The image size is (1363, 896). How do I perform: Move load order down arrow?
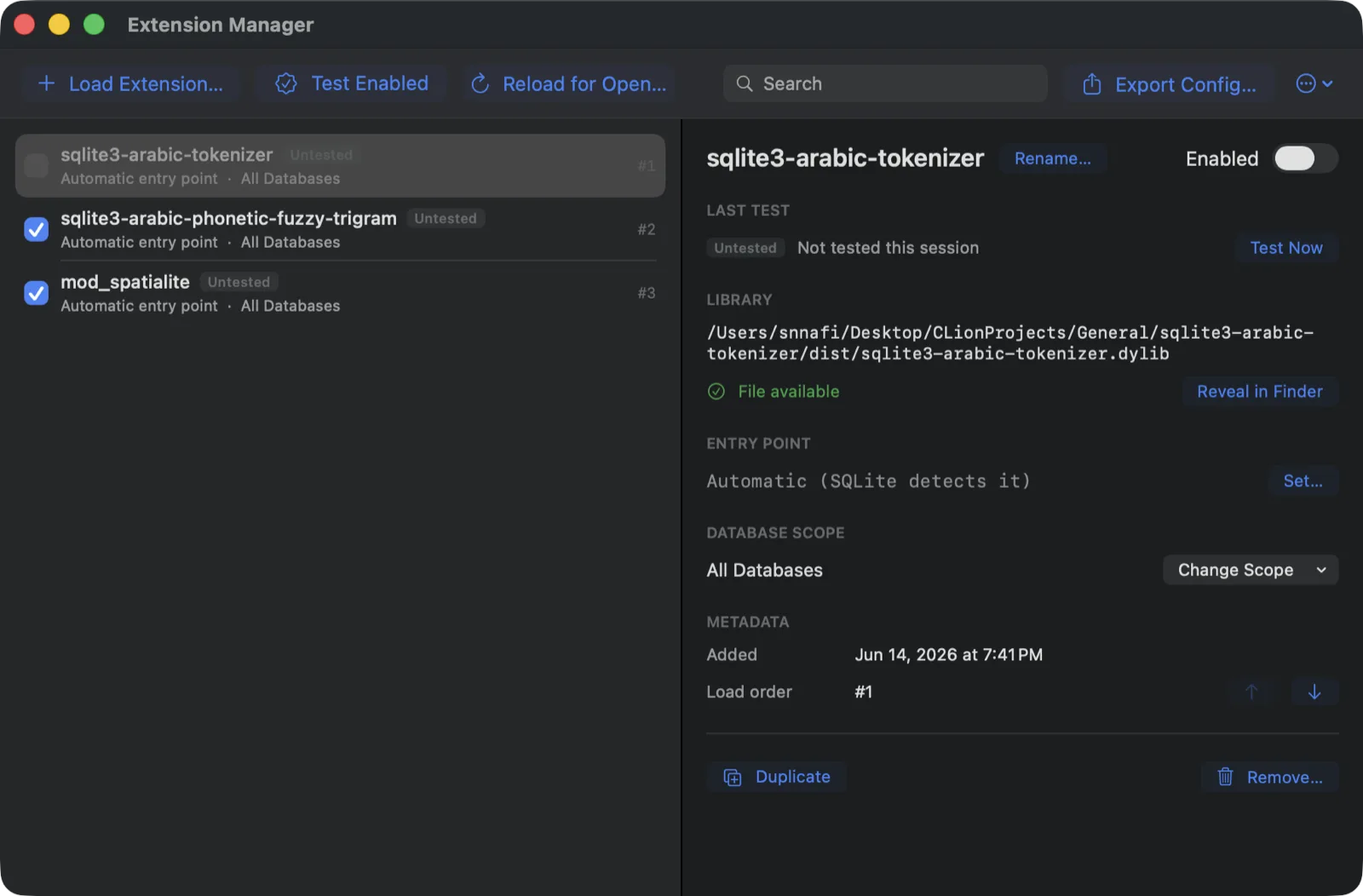pos(1314,692)
